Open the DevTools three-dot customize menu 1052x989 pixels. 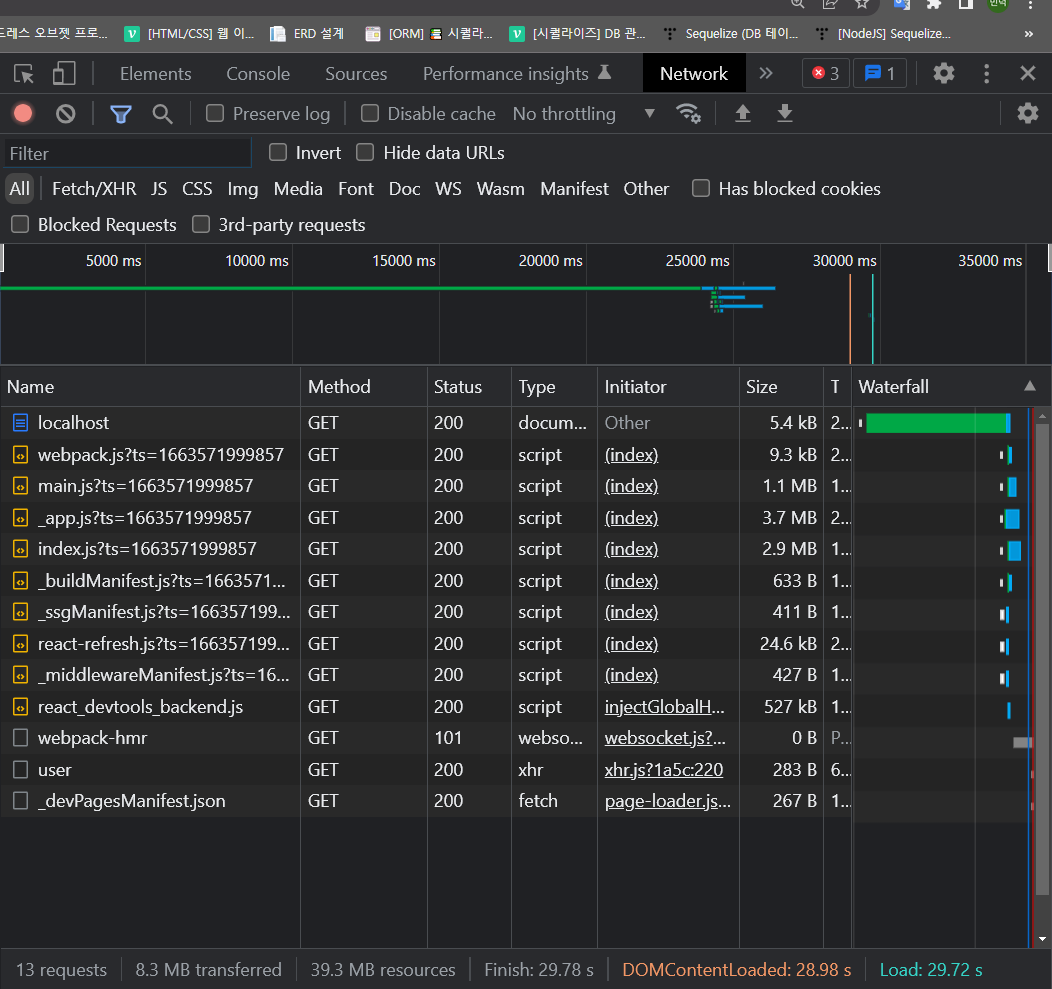click(987, 74)
